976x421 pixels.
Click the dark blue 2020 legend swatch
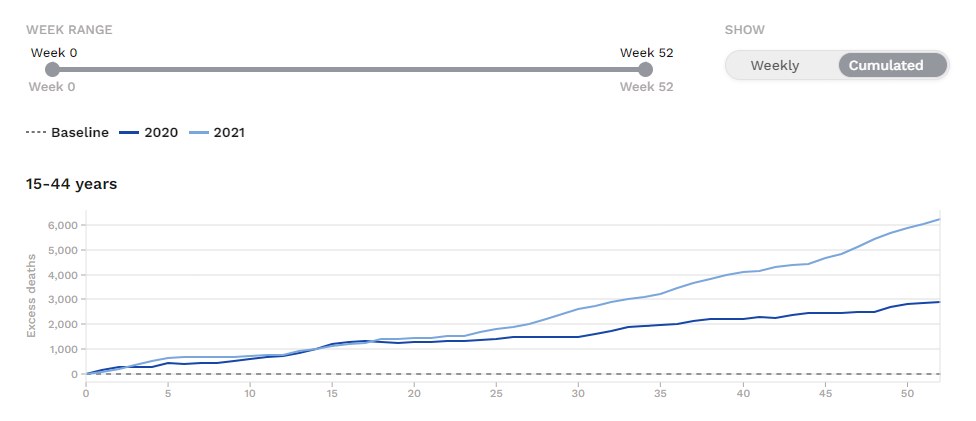(x=129, y=132)
